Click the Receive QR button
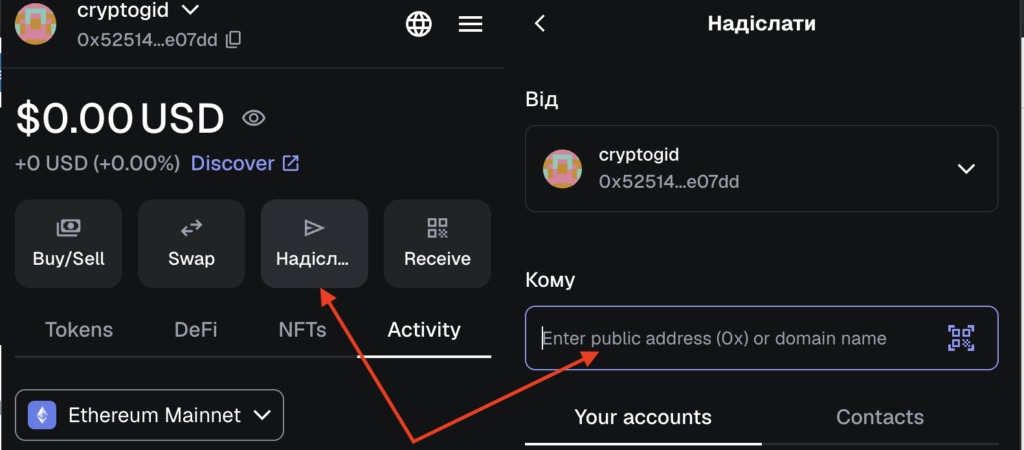 [437, 244]
